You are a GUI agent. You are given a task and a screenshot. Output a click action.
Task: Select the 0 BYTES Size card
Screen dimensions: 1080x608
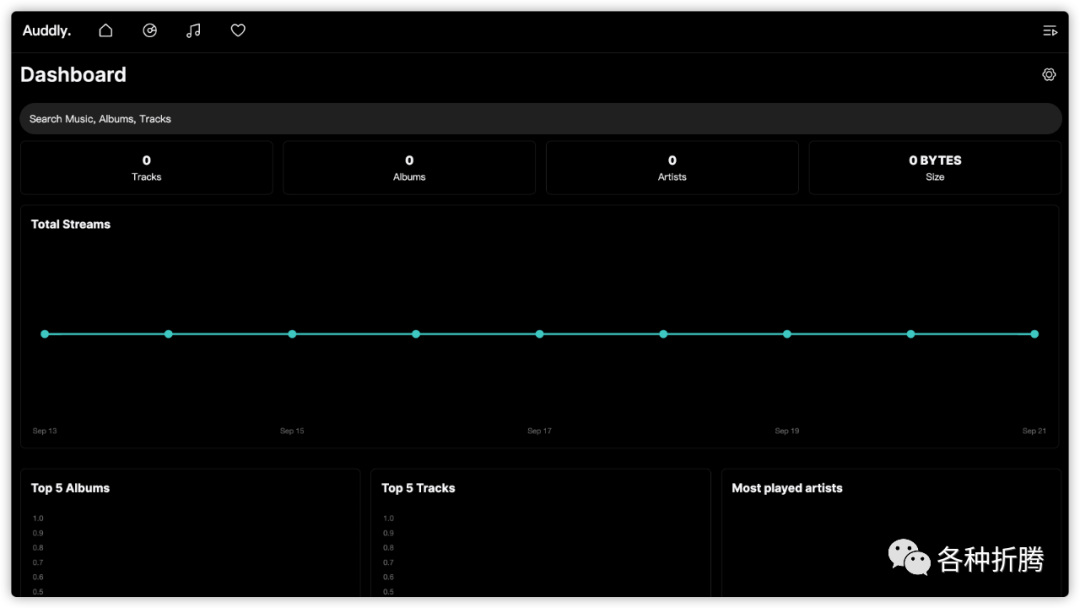click(x=935, y=167)
